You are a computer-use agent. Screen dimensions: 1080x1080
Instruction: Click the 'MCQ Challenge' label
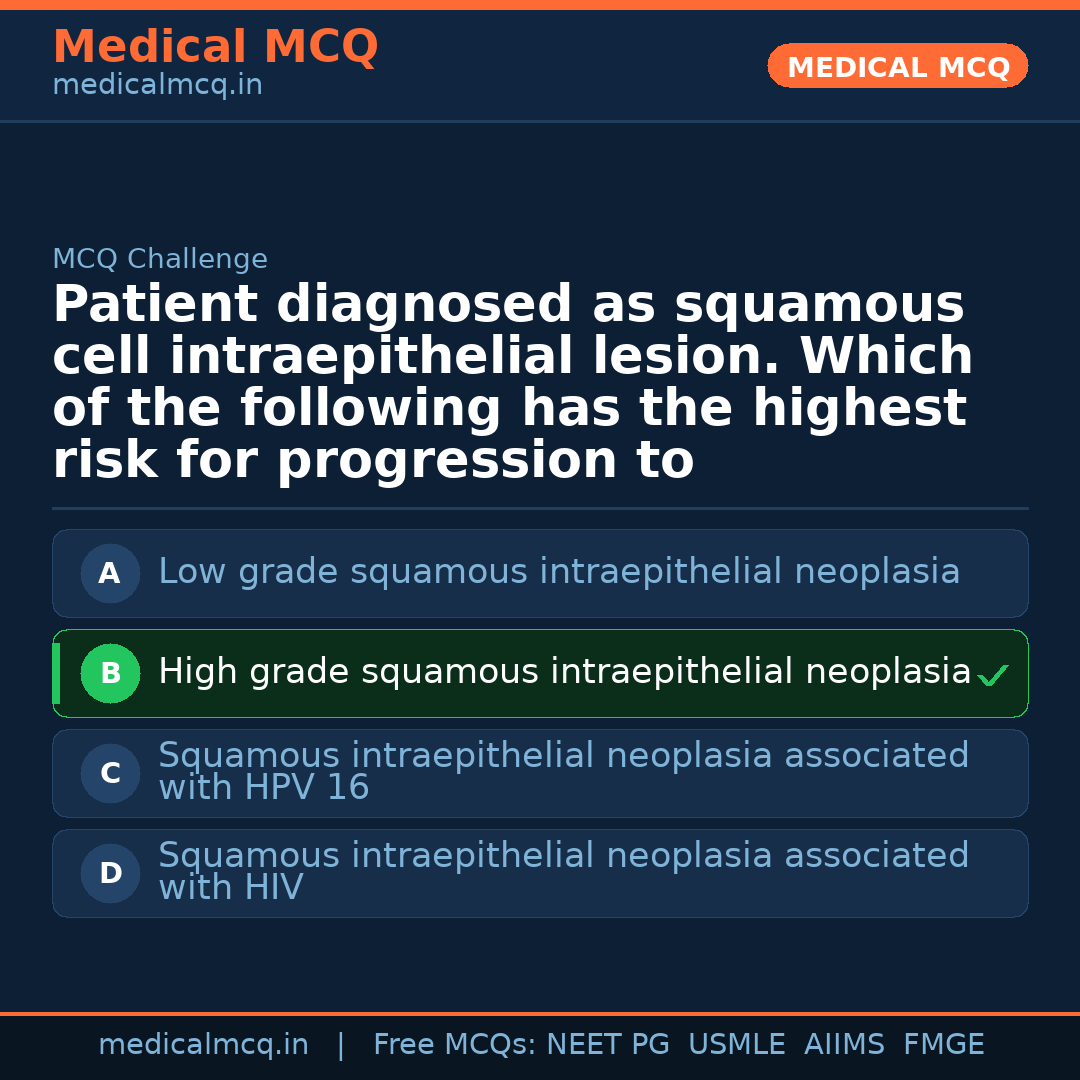pyautogui.click(x=160, y=260)
